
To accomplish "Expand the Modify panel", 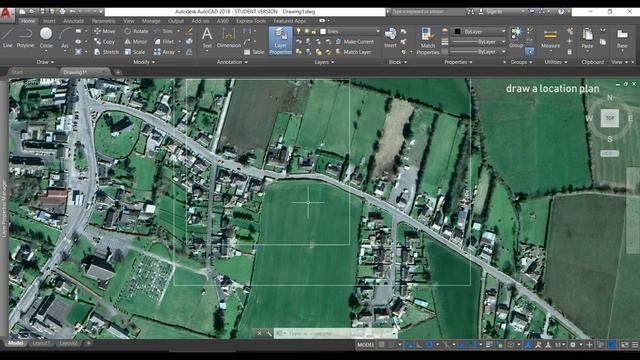I will pos(144,62).
